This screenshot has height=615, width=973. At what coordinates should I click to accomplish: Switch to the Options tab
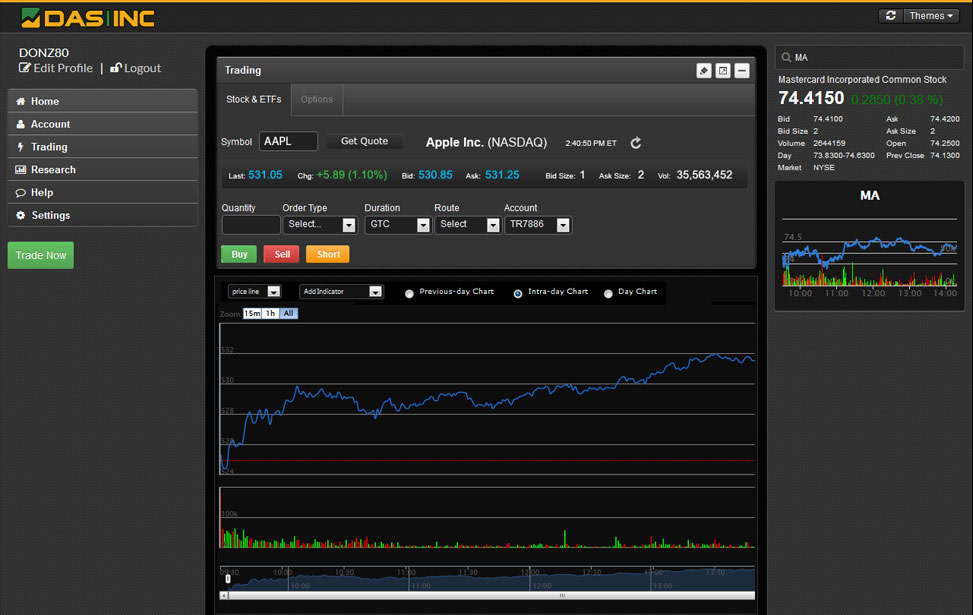(317, 100)
